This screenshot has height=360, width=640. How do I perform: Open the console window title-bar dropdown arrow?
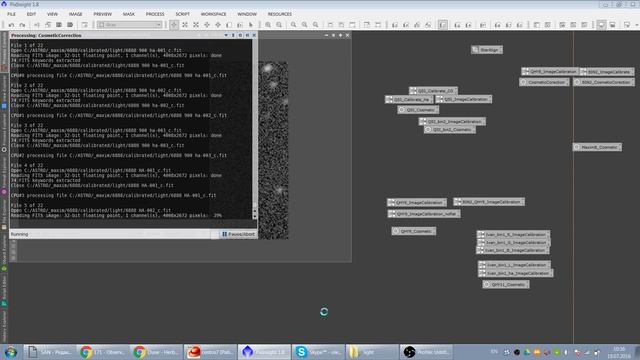[226, 36]
